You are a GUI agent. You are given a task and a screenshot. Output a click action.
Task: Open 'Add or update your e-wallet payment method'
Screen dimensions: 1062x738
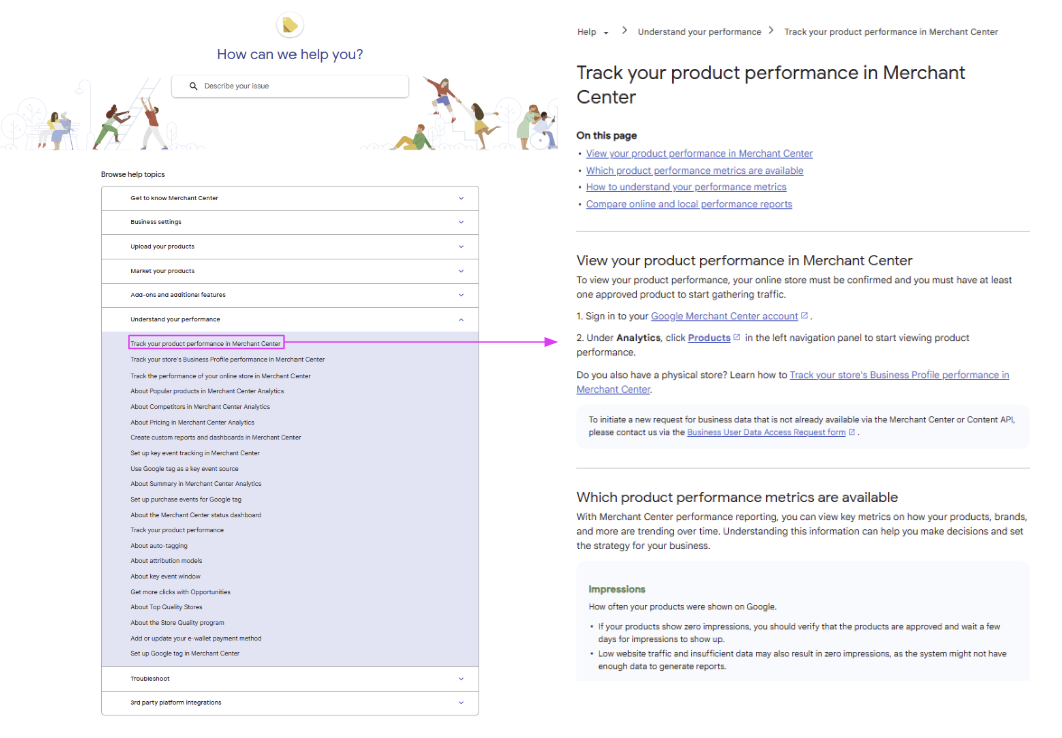tap(196, 638)
